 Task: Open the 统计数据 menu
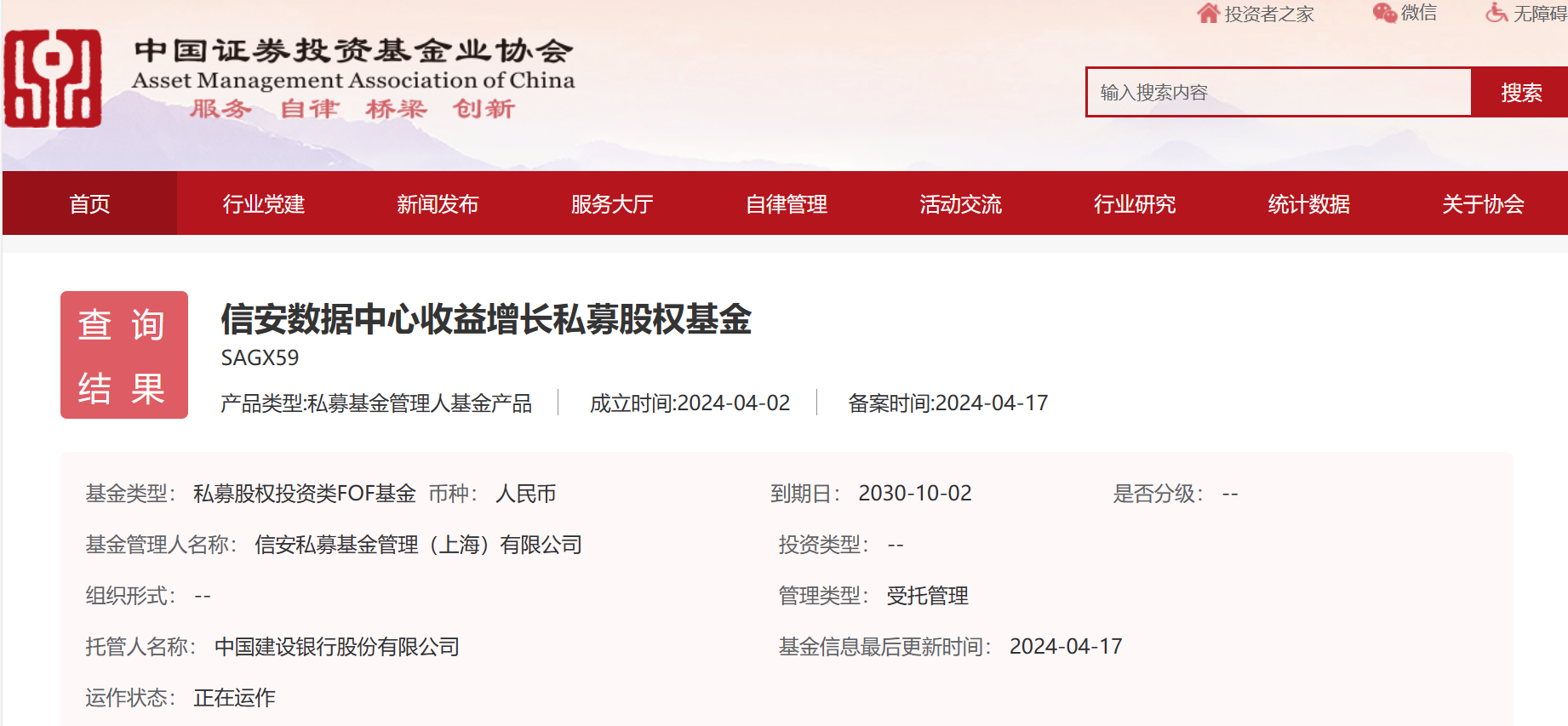click(x=1308, y=203)
